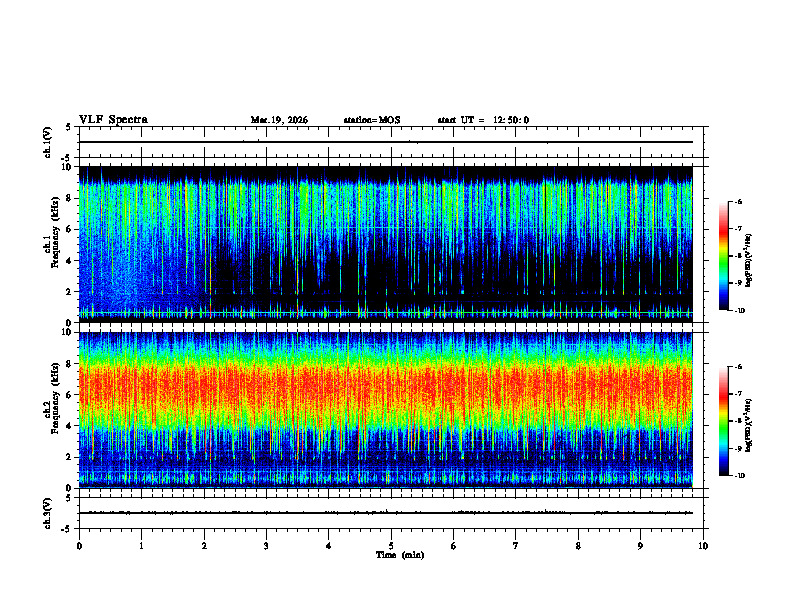
Task: Click the "-6" label on the ch.2 color bar
Action: (739, 367)
